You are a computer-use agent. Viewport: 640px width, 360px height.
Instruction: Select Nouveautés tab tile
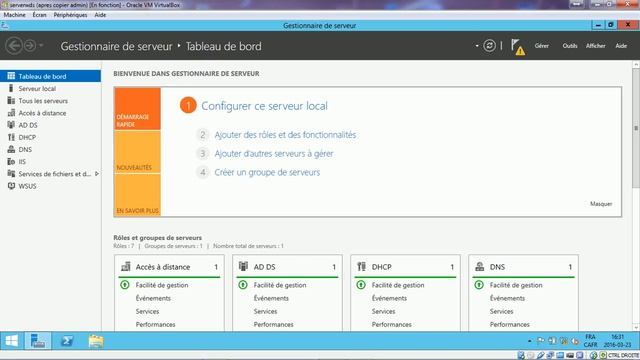tap(138, 152)
